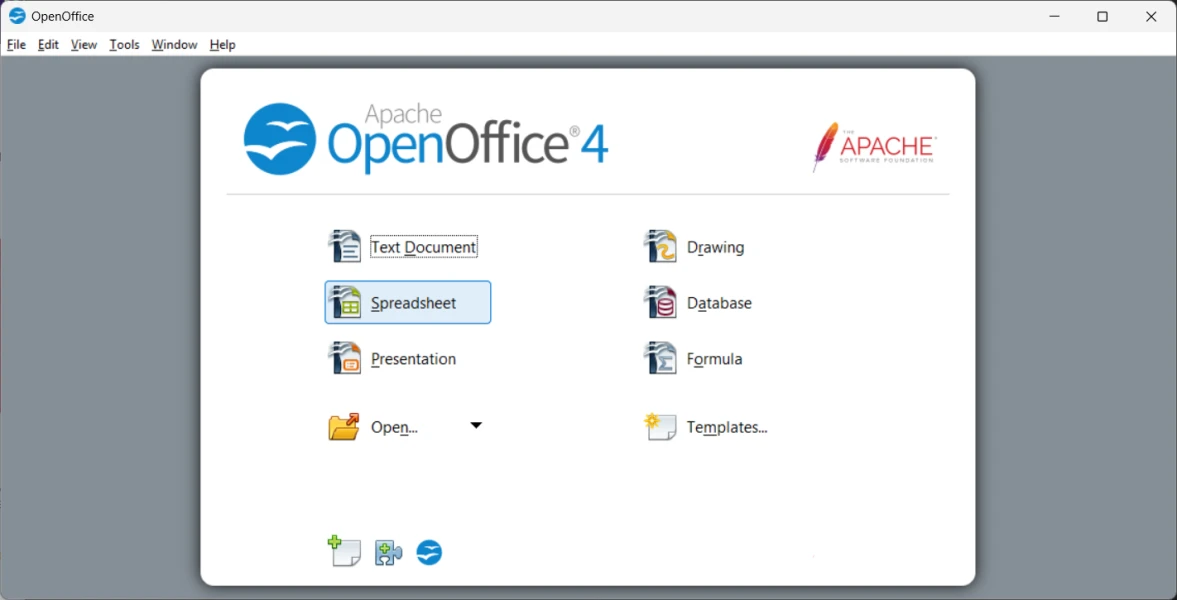
Task: Open the View menu
Action: click(84, 45)
